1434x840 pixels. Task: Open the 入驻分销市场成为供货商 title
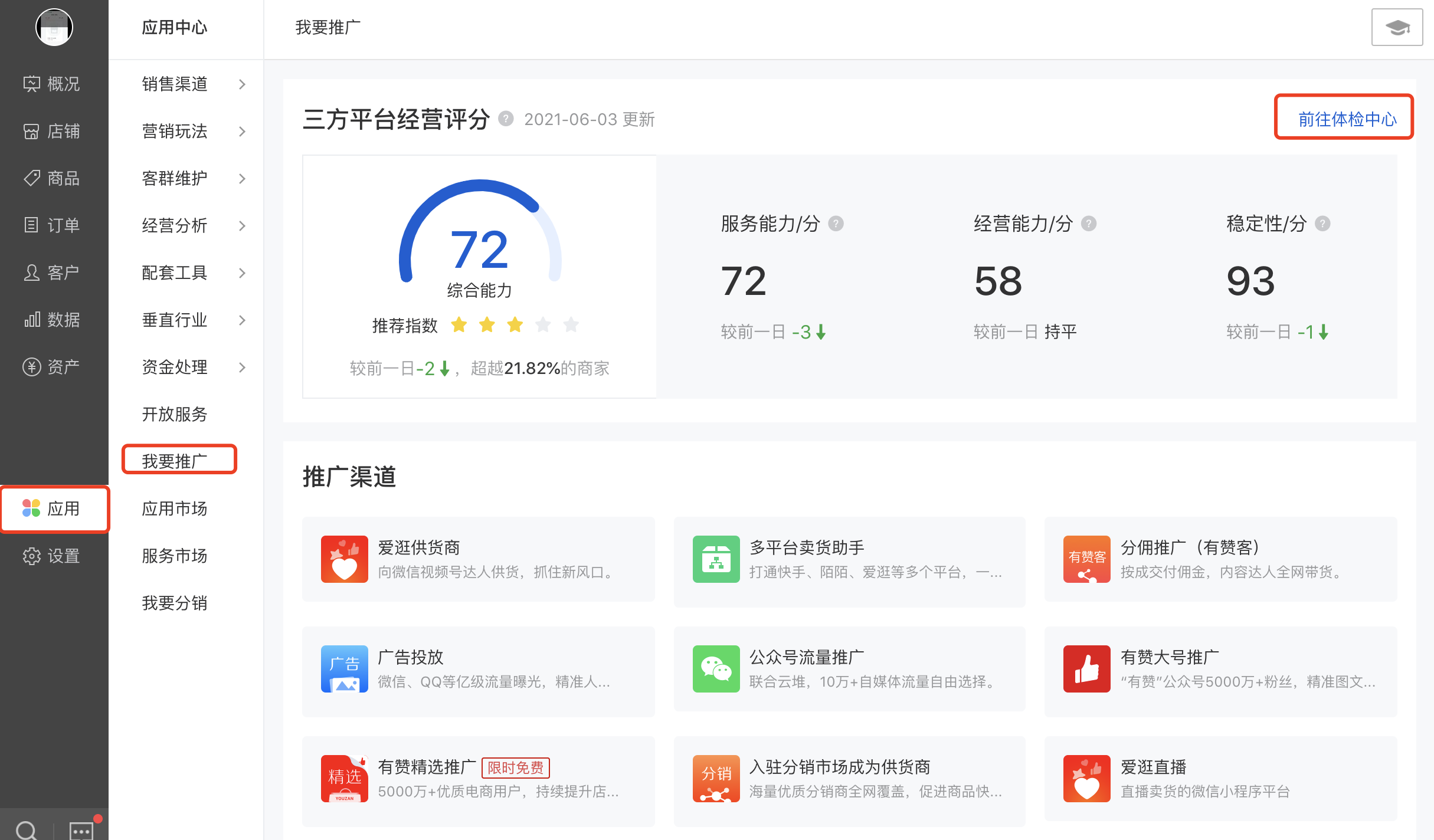pos(840,767)
